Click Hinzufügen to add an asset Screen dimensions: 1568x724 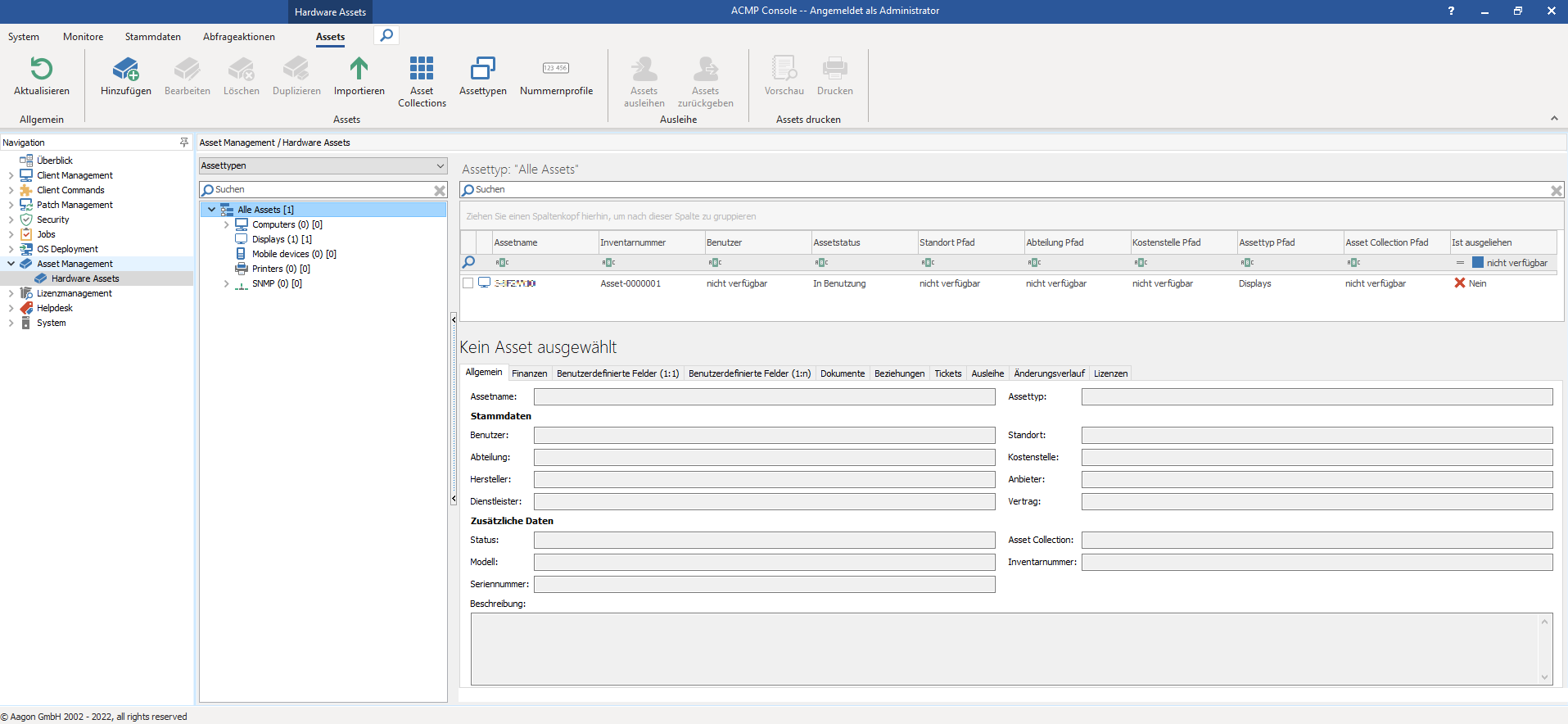click(125, 76)
